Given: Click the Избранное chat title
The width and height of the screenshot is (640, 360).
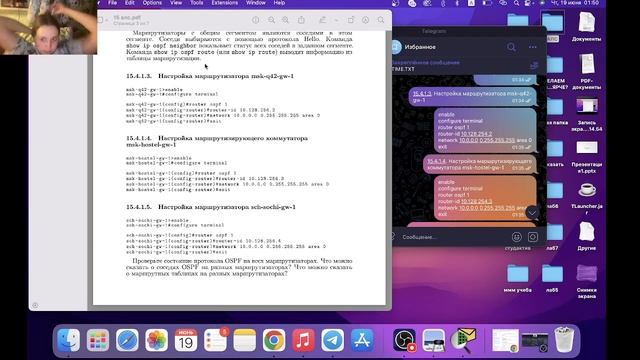Looking at the screenshot, I should (420, 47).
